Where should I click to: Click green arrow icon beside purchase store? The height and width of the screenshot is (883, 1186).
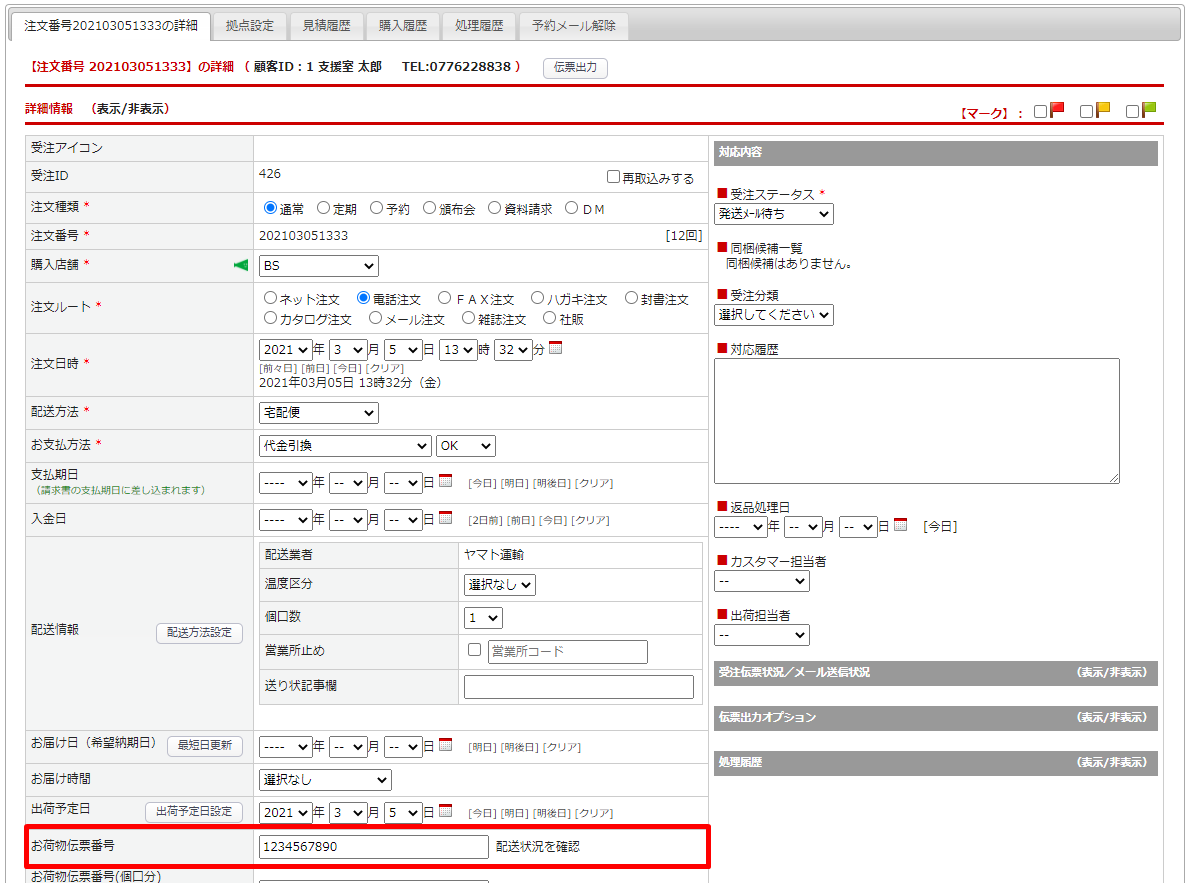240,265
